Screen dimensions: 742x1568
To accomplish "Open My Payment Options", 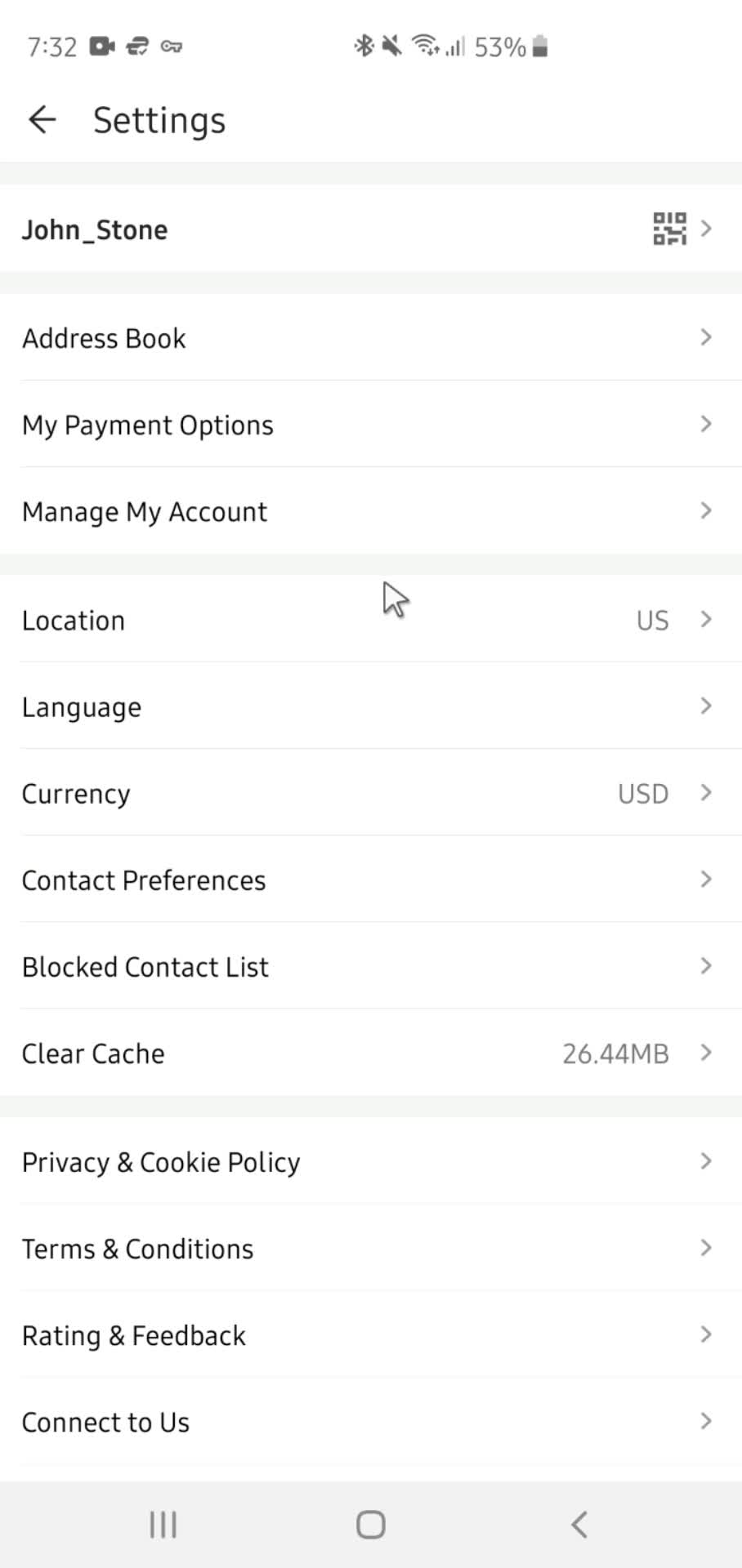I will pos(371,424).
